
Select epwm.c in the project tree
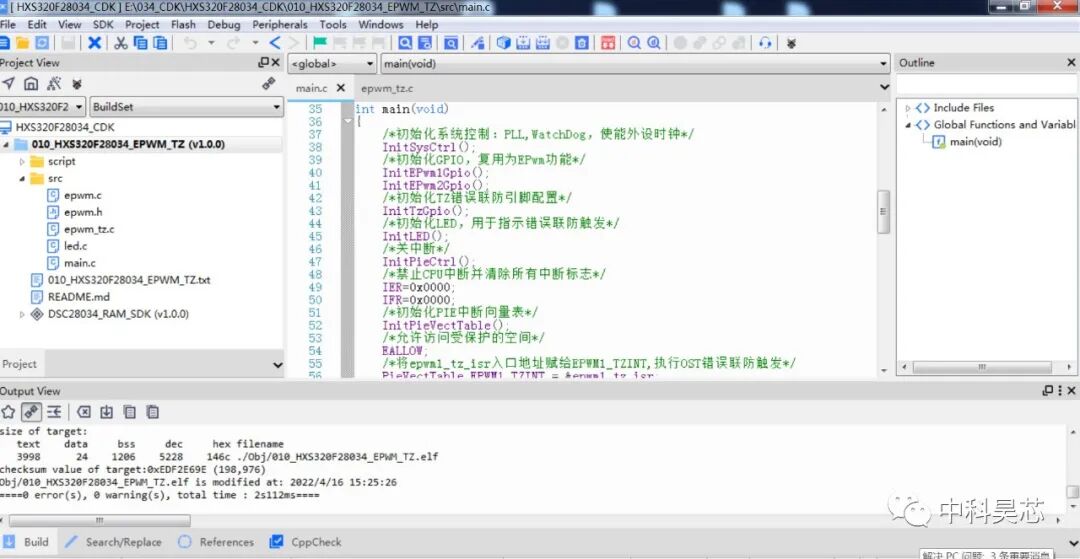point(83,196)
